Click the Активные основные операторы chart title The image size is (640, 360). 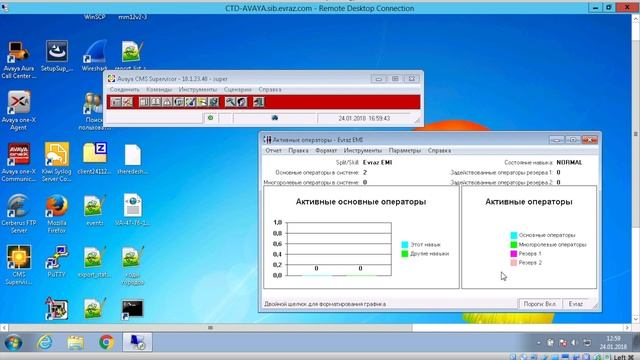pyautogui.click(x=361, y=202)
